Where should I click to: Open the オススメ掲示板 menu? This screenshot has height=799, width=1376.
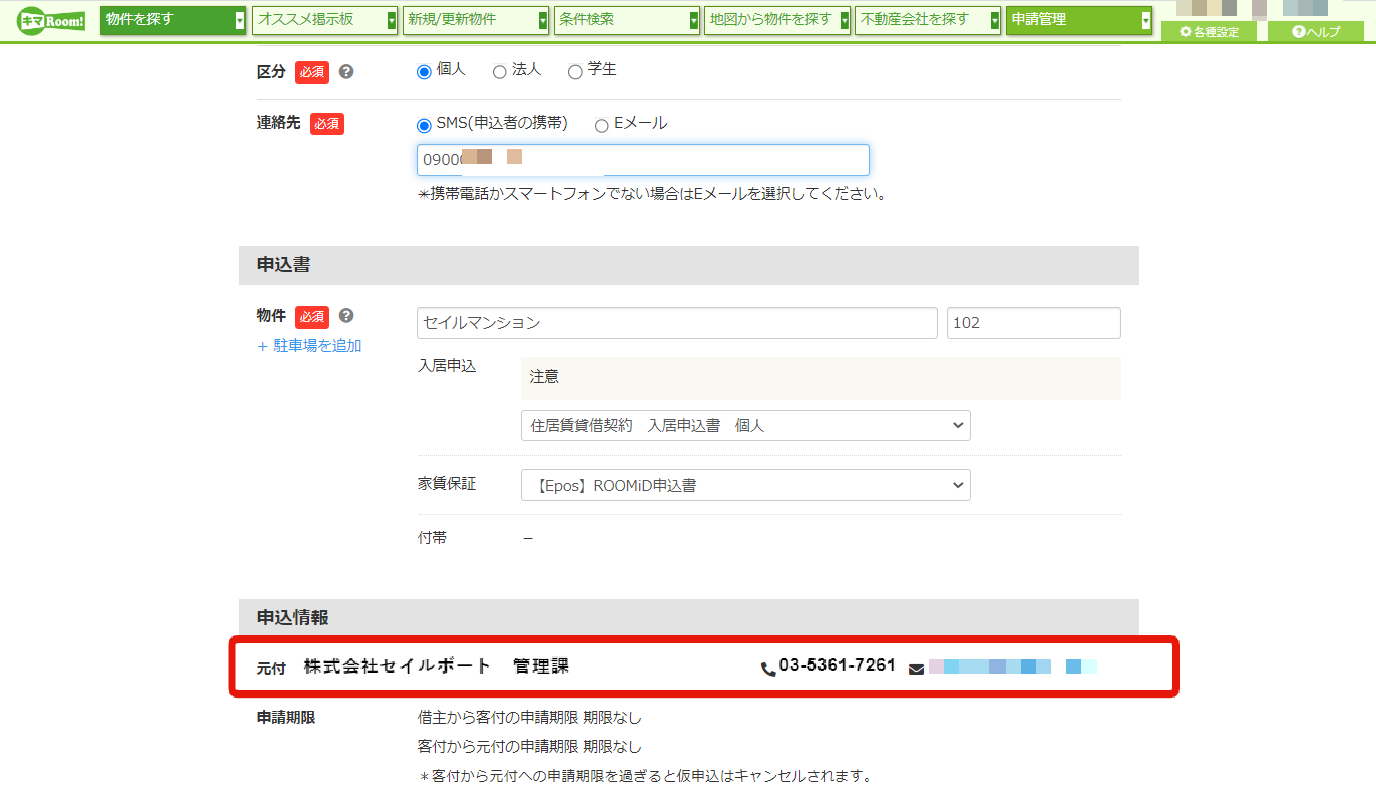tap(325, 20)
